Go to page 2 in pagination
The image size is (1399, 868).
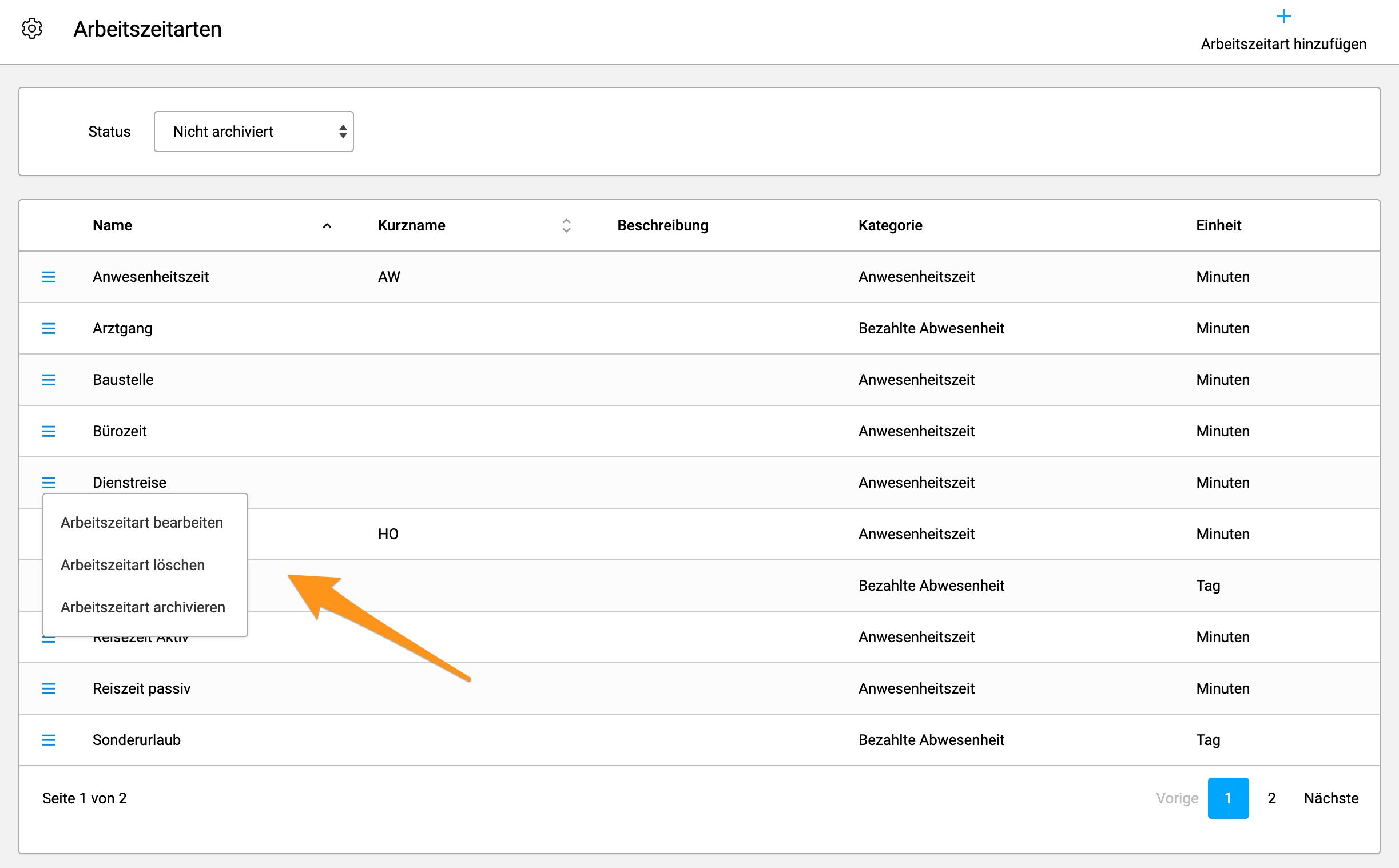[x=1271, y=798]
